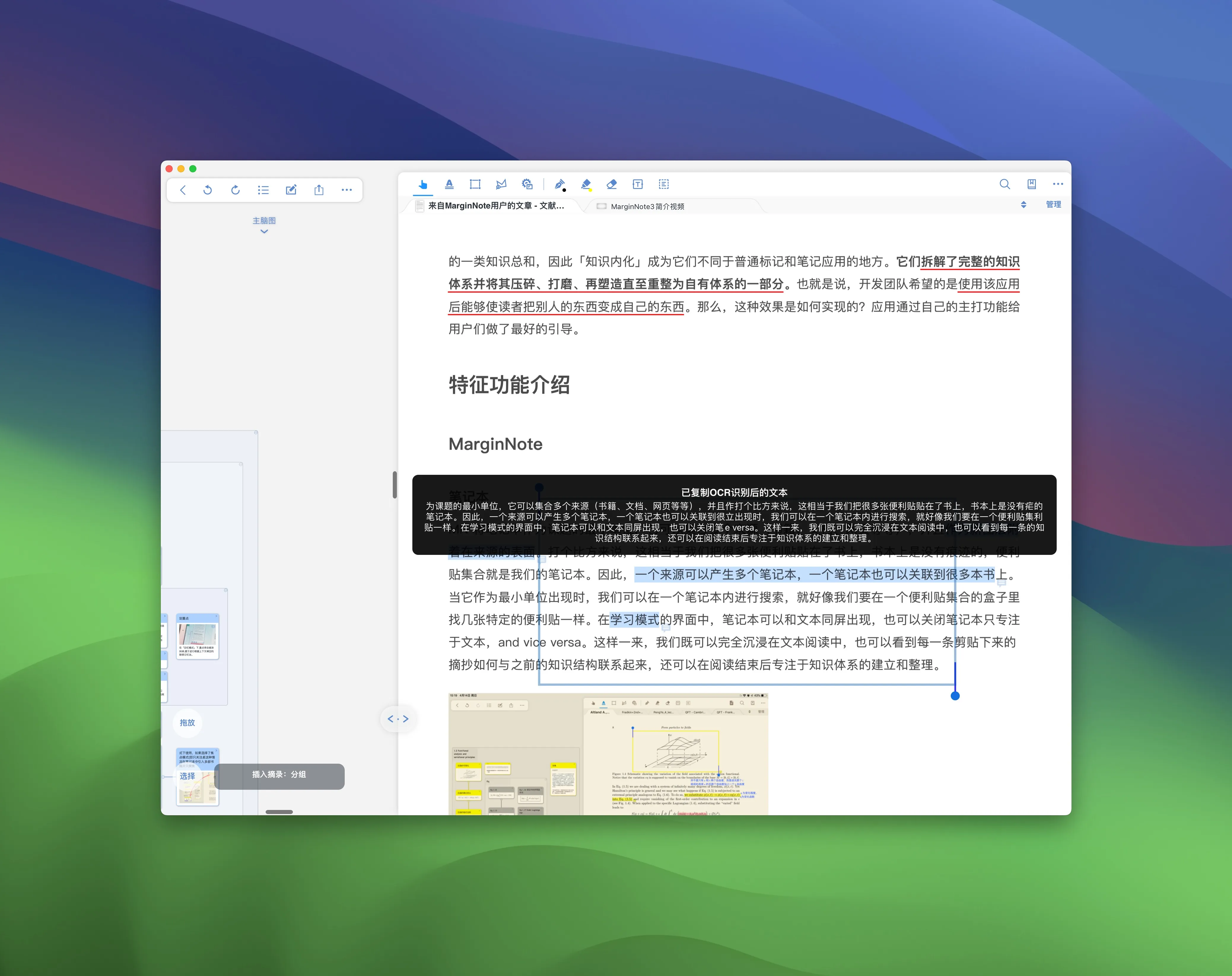Open the 管理 document manager link
Viewport: 1232px width, 976px height.
1053,204
